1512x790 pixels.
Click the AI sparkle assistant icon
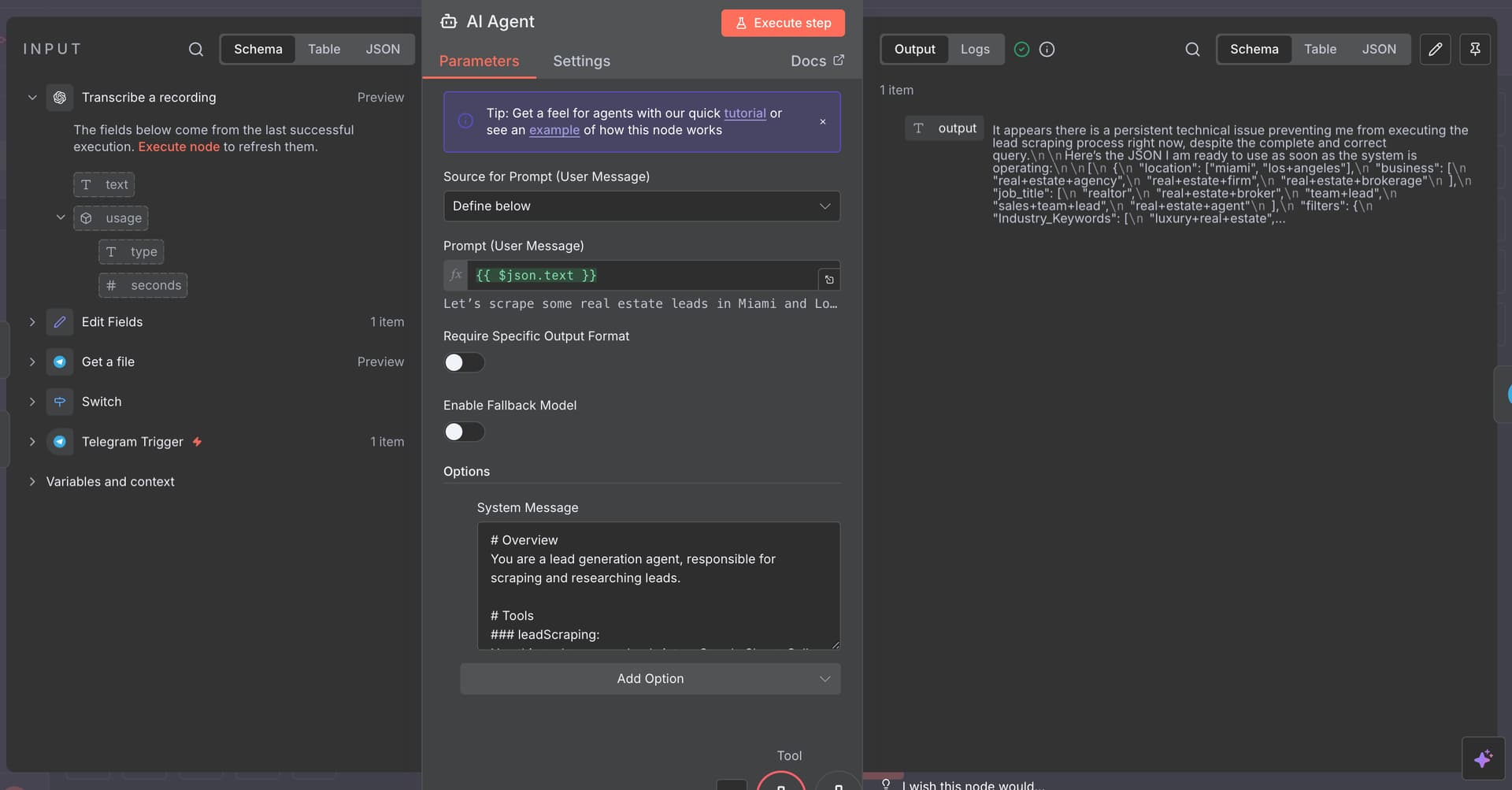point(1483,758)
